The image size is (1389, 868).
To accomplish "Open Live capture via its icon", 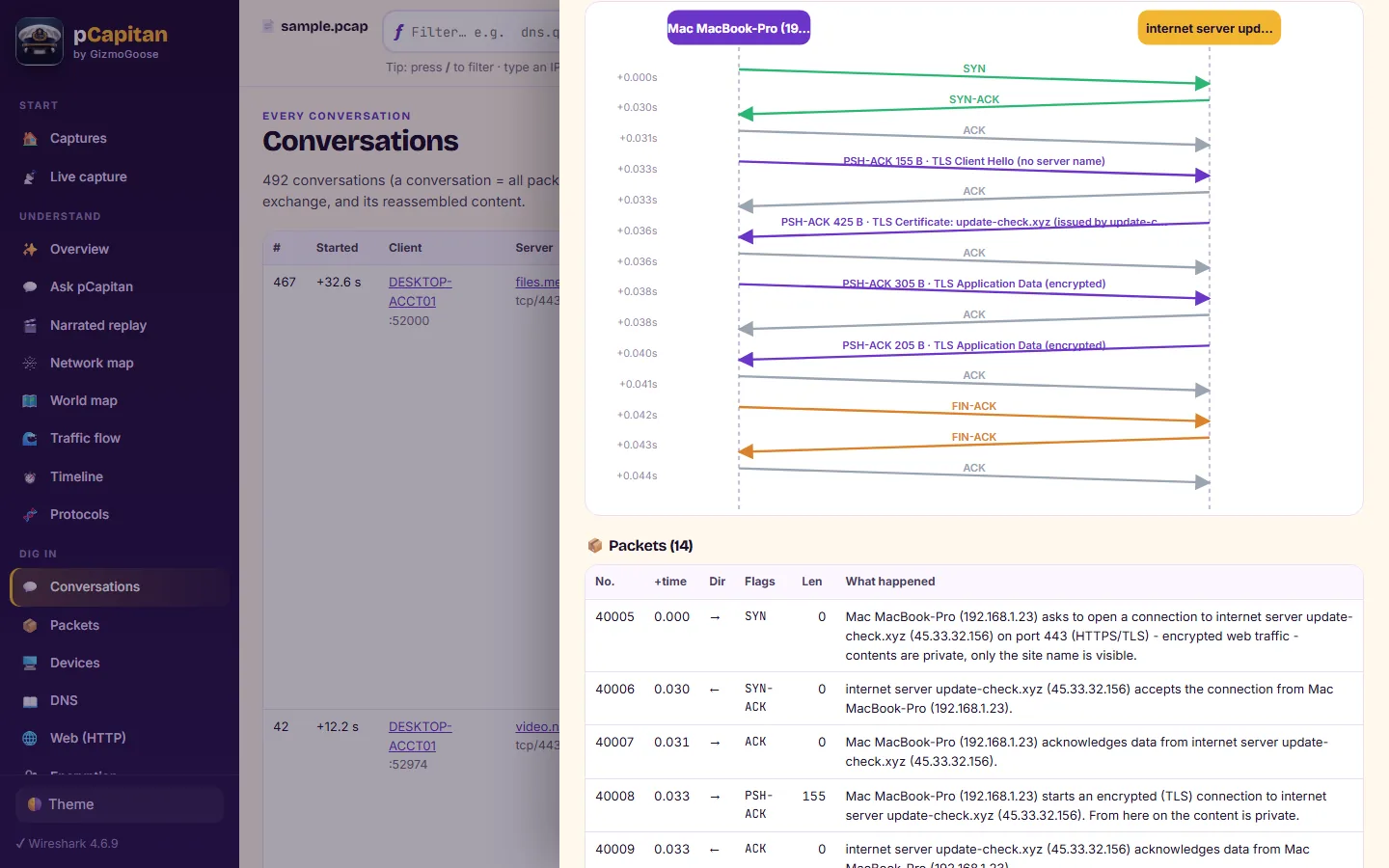I will pyautogui.click(x=30, y=177).
